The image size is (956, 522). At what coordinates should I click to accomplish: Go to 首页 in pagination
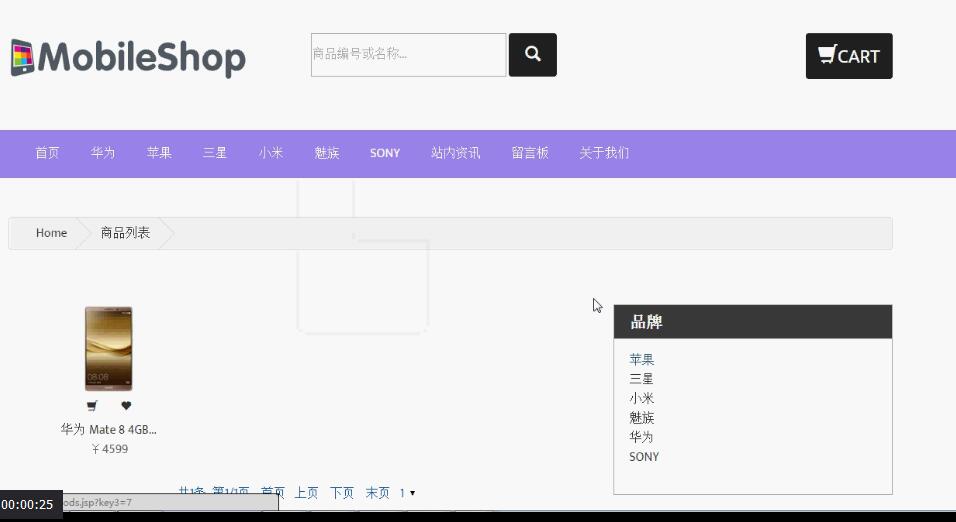pos(273,492)
